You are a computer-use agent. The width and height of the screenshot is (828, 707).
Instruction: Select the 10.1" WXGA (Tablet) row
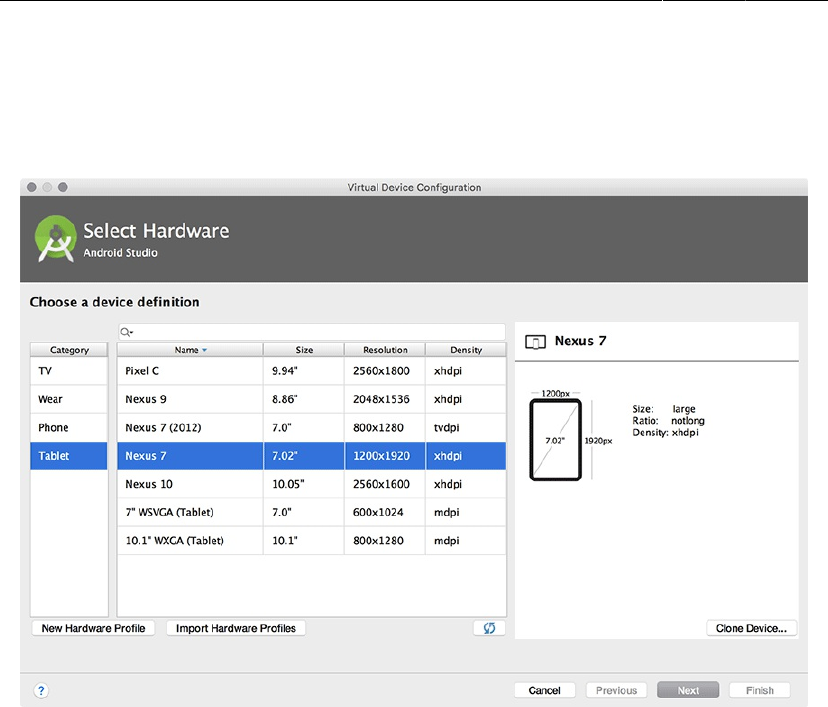tap(312, 540)
